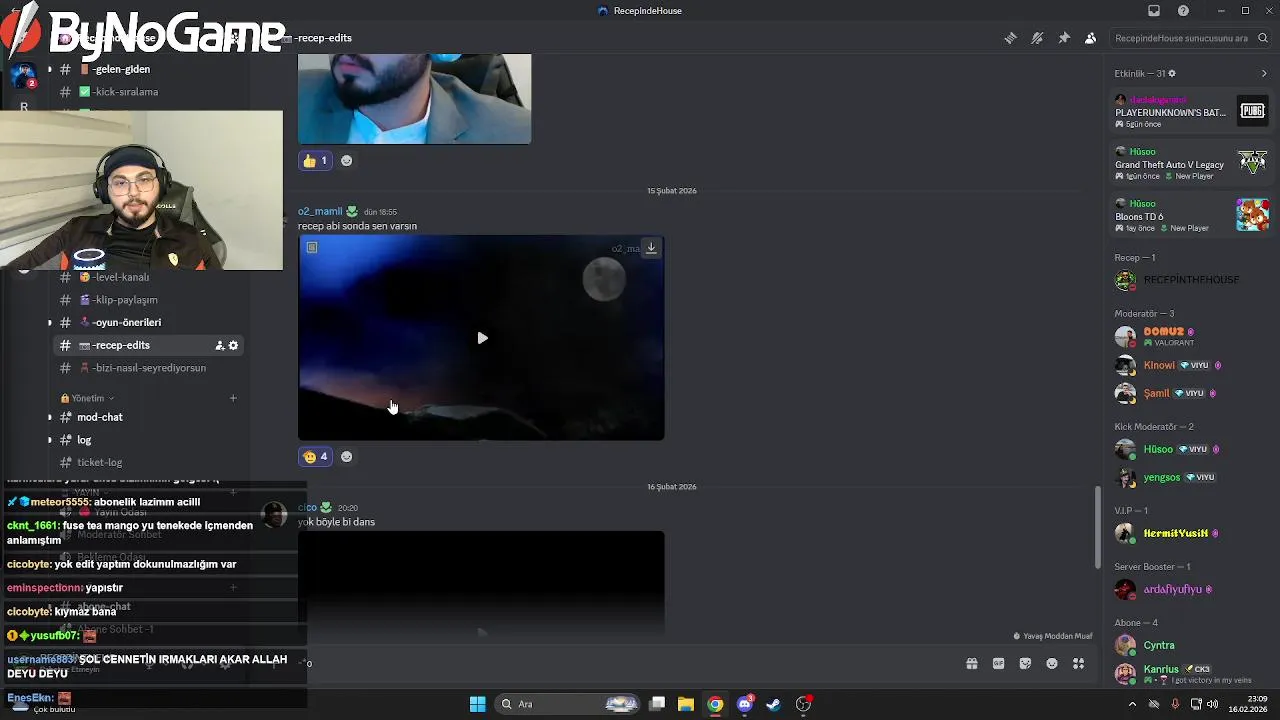Toggle the member list icon

(x=1090, y=38)
